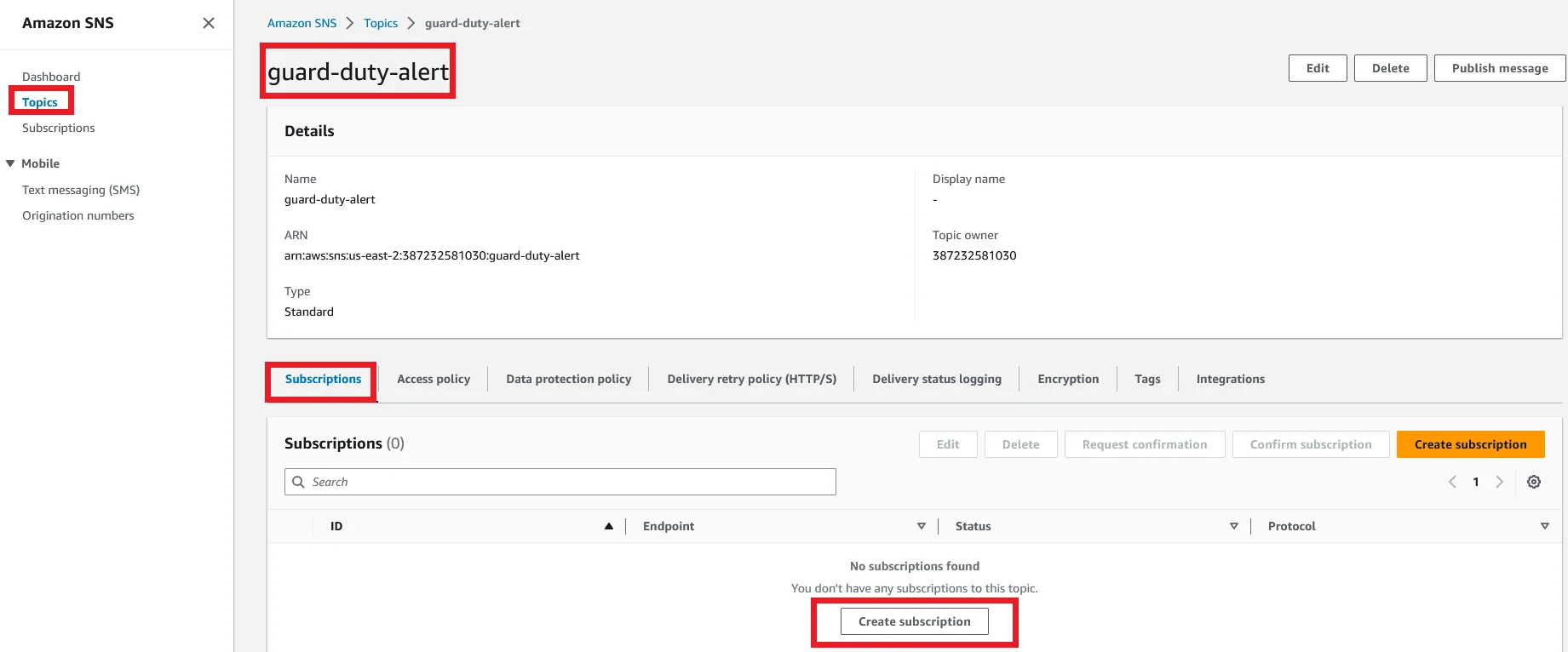1568x652 pixels.
Task: Delete the guard-duty-alert topic
Action: 1390,68
